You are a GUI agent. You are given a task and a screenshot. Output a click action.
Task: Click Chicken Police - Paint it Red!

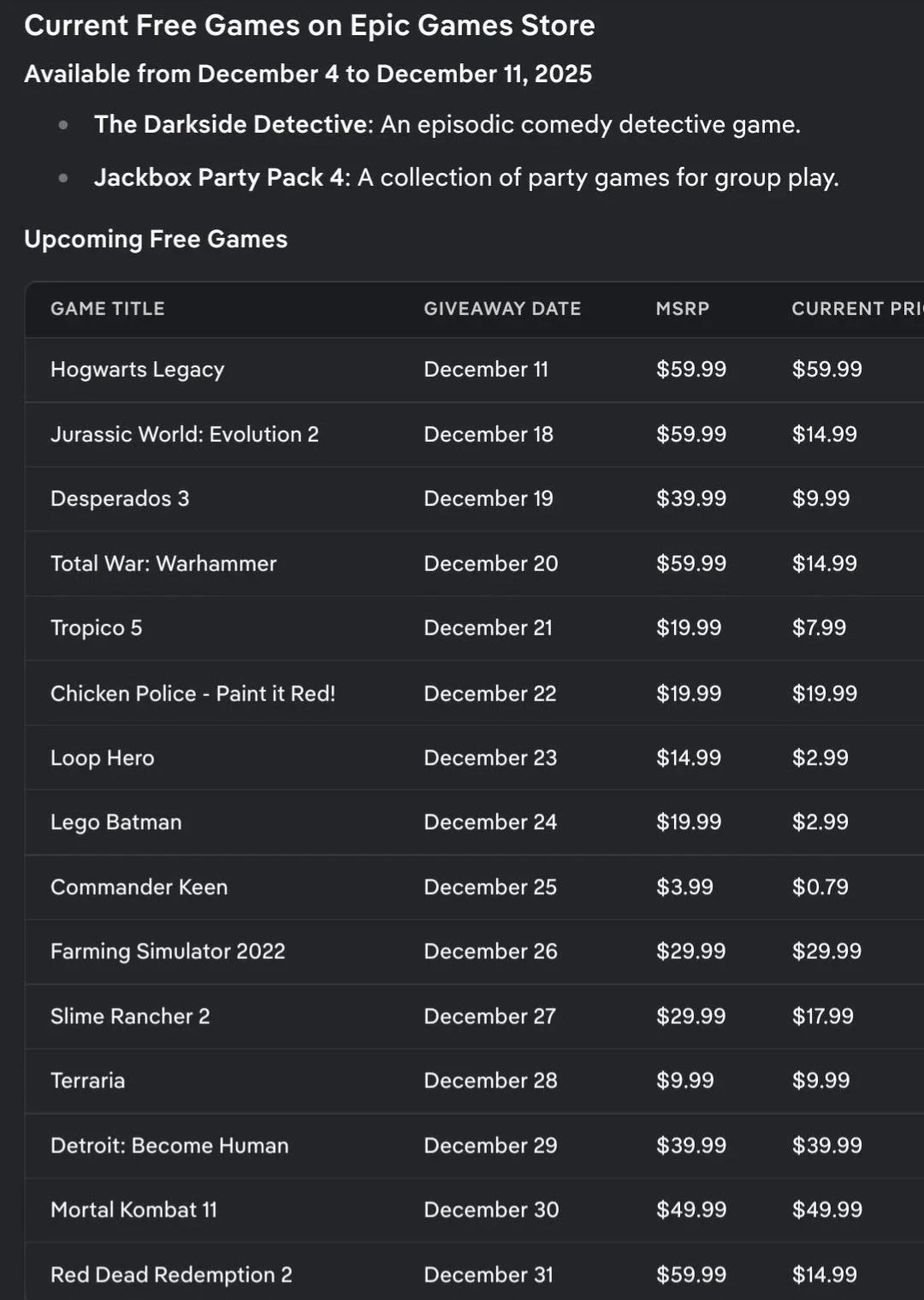tap(192, 693)
